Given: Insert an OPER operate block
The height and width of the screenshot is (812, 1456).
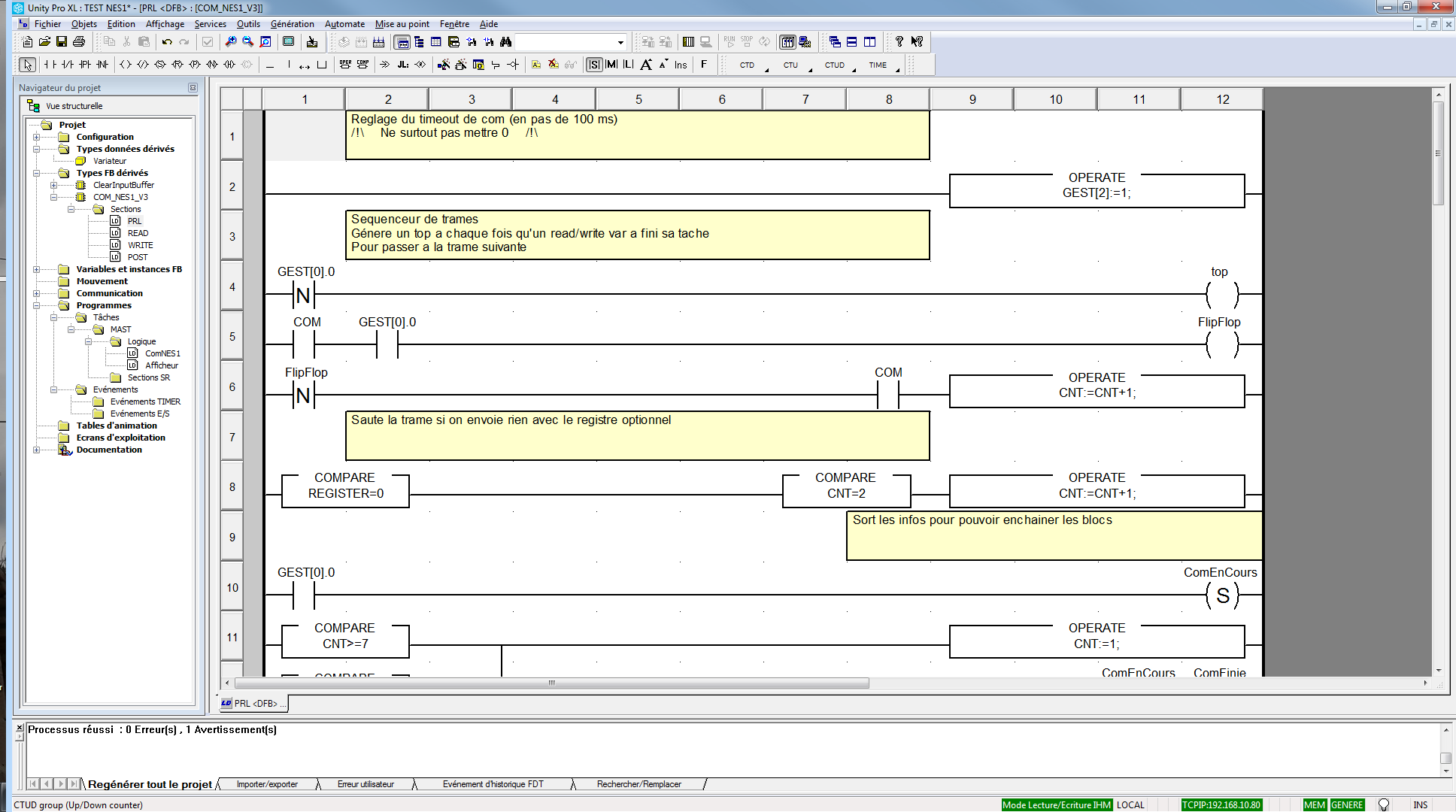Looking at the screenshot, I should (345, 65).
